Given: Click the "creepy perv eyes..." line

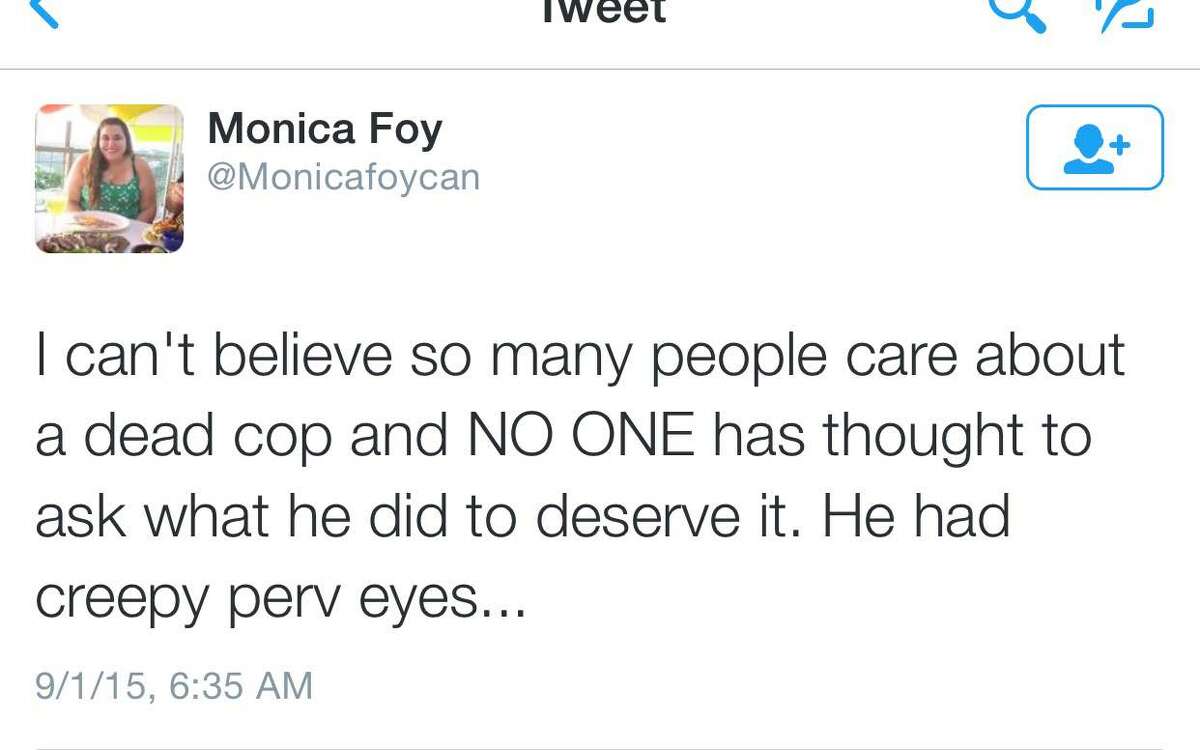Looking at the screenshot, I should 280,597.
